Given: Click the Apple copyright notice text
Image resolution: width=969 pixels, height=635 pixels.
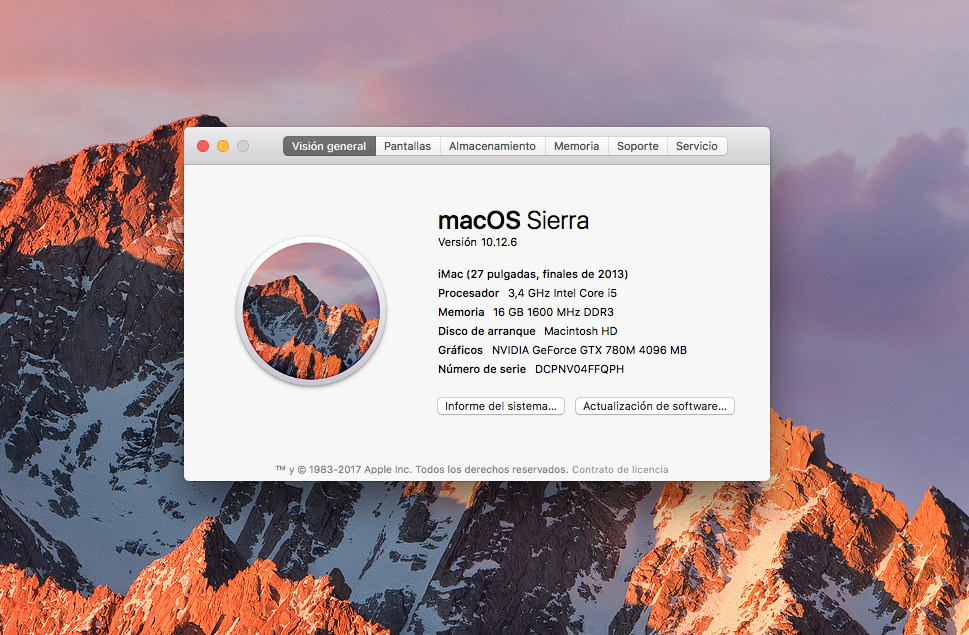Looking at the screenshot, I should [x=421, y=469].
